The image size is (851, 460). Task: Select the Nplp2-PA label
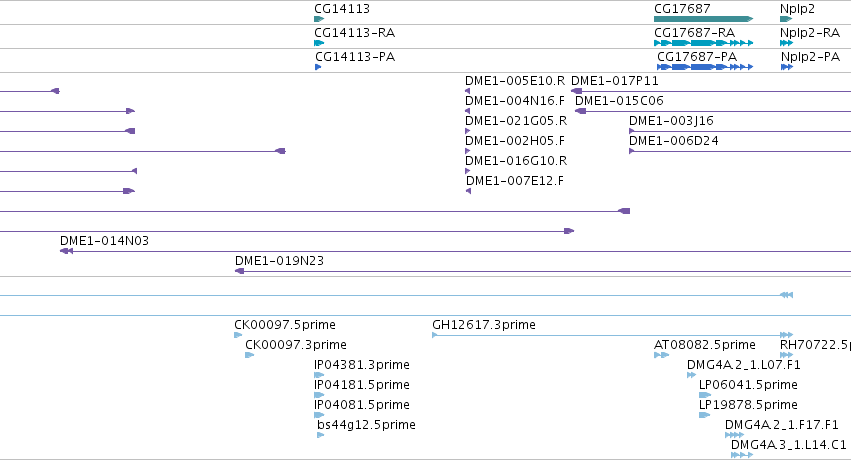pos(810,56)
